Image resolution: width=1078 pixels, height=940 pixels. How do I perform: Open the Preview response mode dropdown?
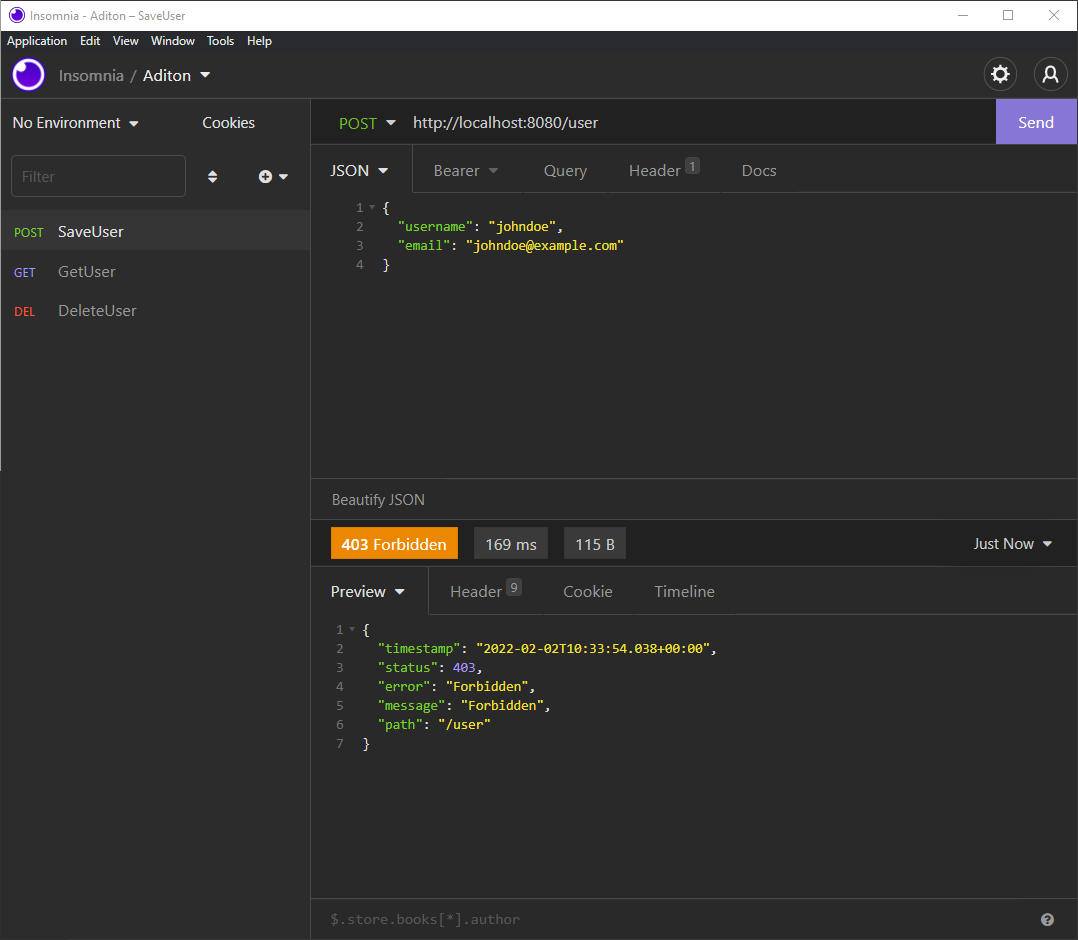[368, 591]
